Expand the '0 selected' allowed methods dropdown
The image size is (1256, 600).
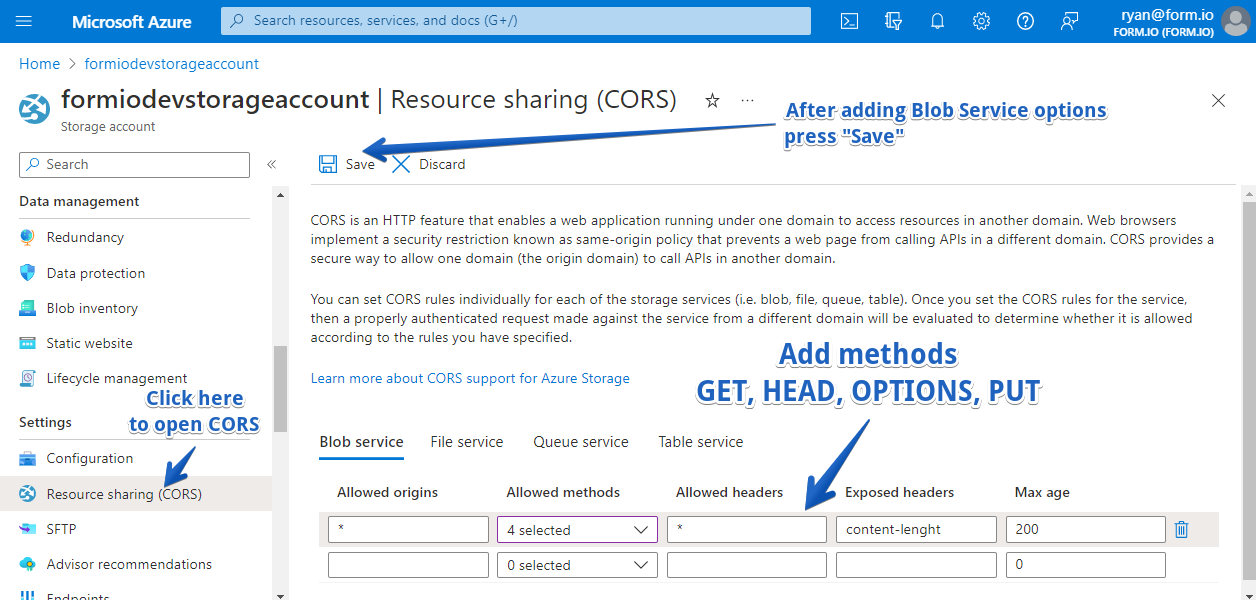(577, 565)
